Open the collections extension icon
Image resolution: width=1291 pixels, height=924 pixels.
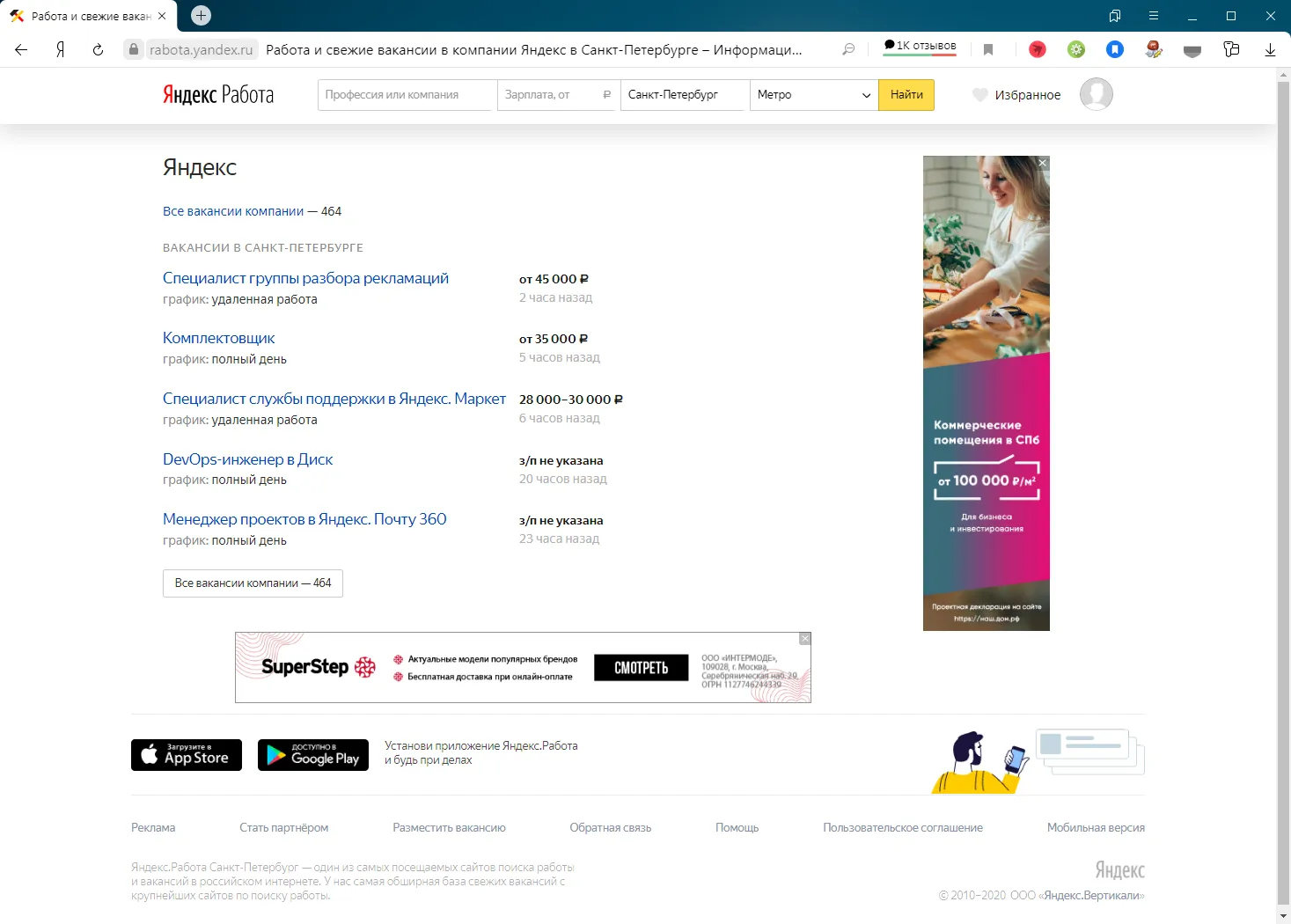1231,49
